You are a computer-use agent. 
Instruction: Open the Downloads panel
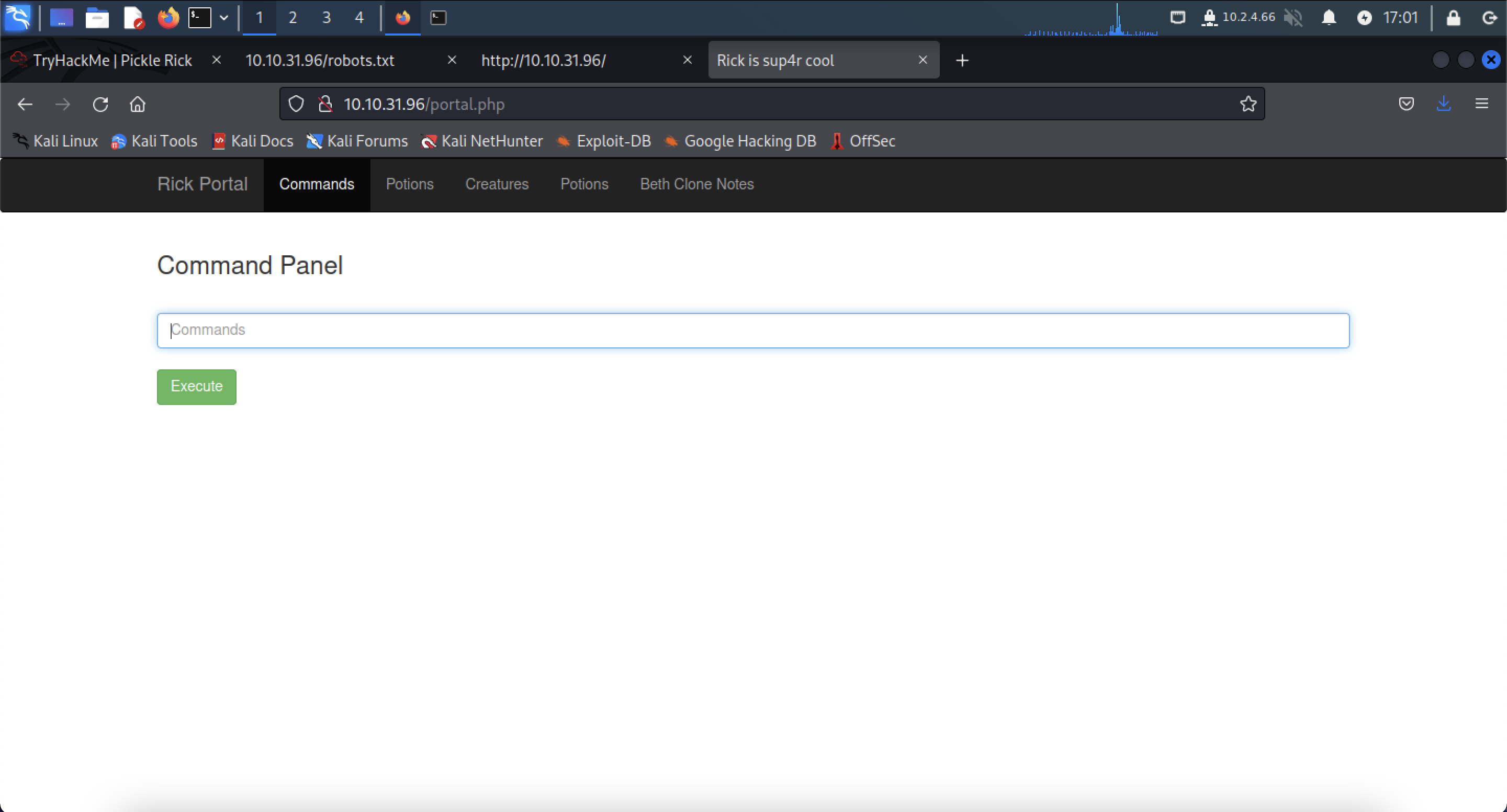(x=1444, y=104)
